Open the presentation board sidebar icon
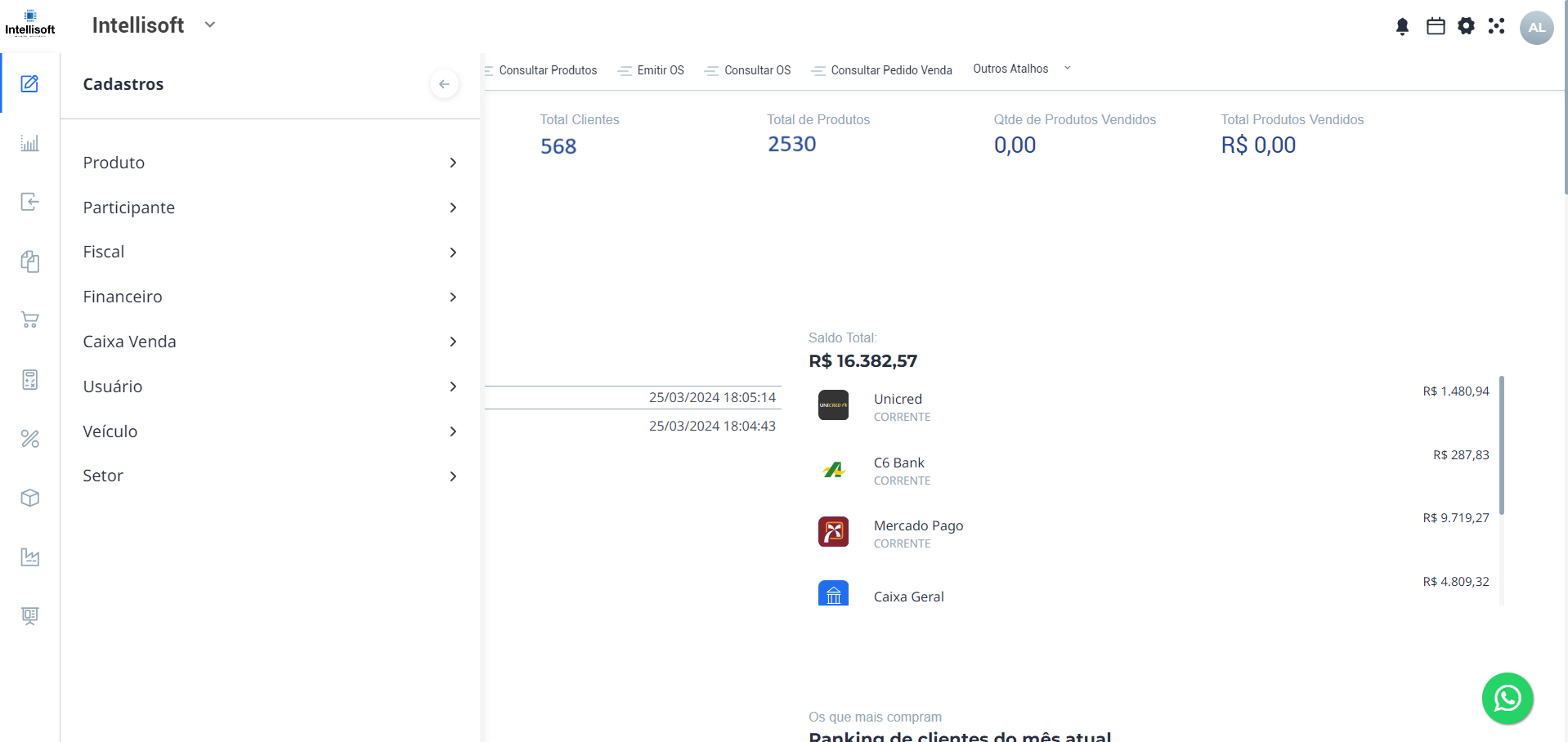 pos(29,616)
